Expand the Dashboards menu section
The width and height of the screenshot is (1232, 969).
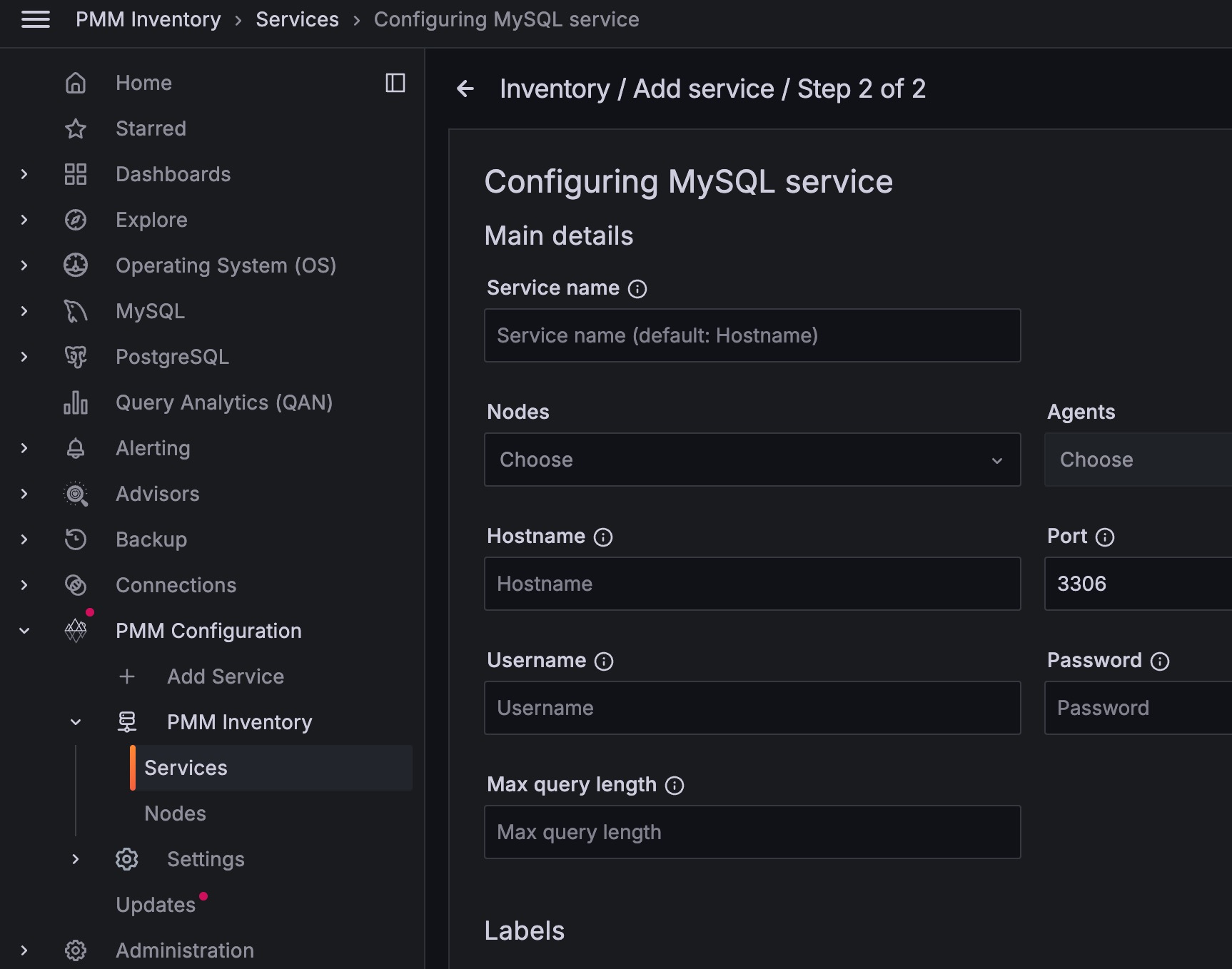pos(24,174)
